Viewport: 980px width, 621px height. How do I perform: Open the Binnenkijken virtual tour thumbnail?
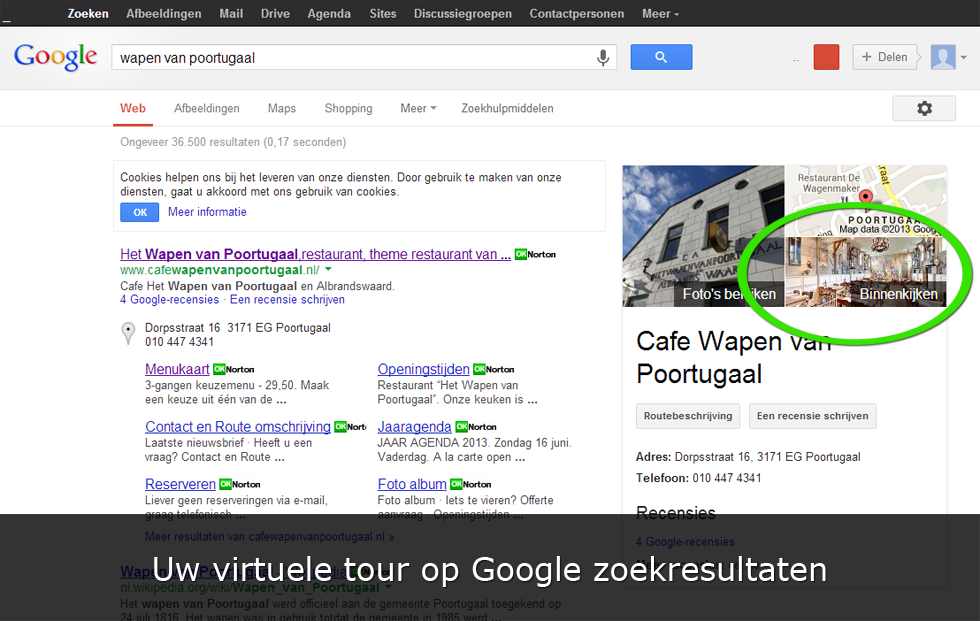pos(866,272)
